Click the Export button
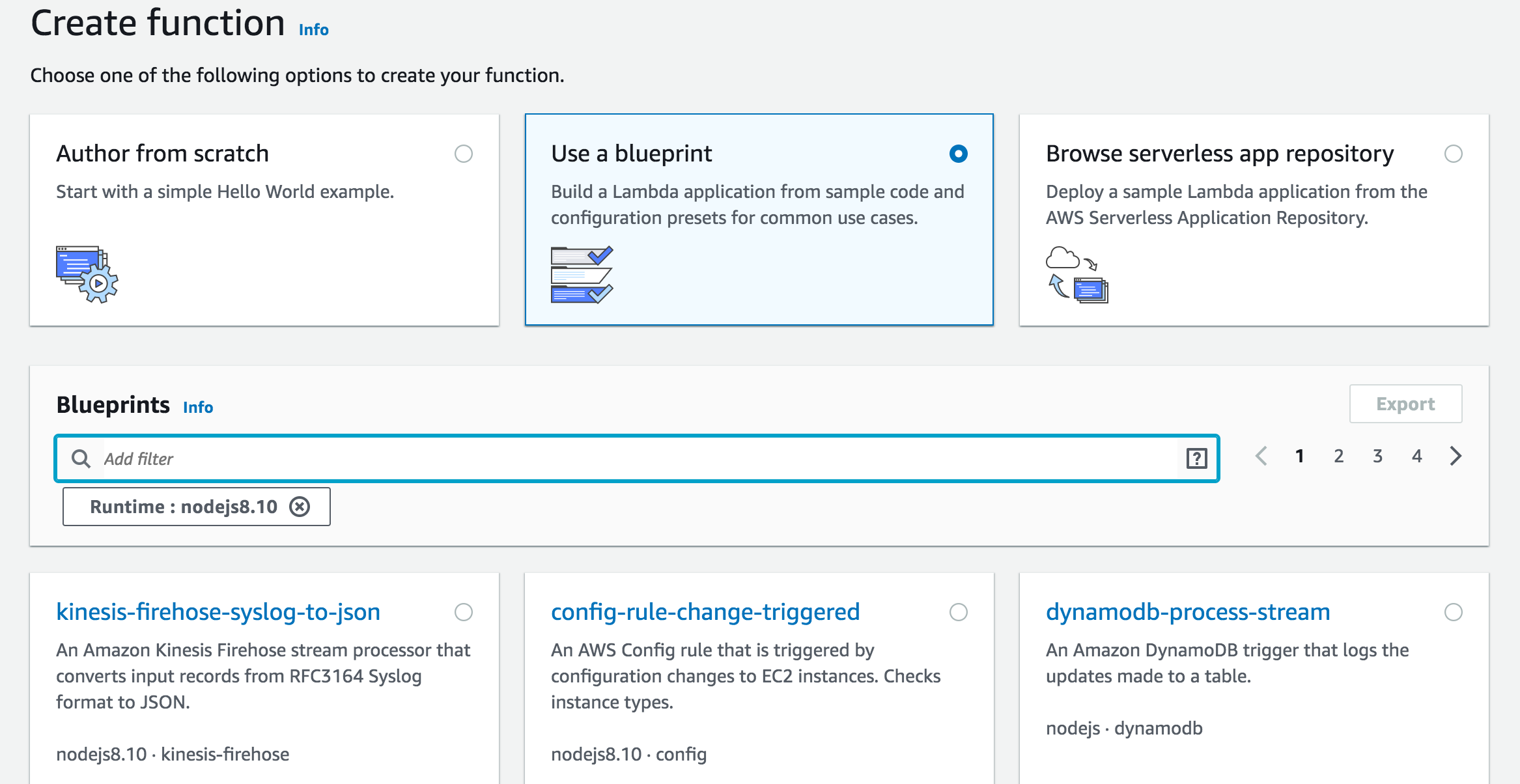This screenshot has height=784, width=1520. tap(1405, 404)
